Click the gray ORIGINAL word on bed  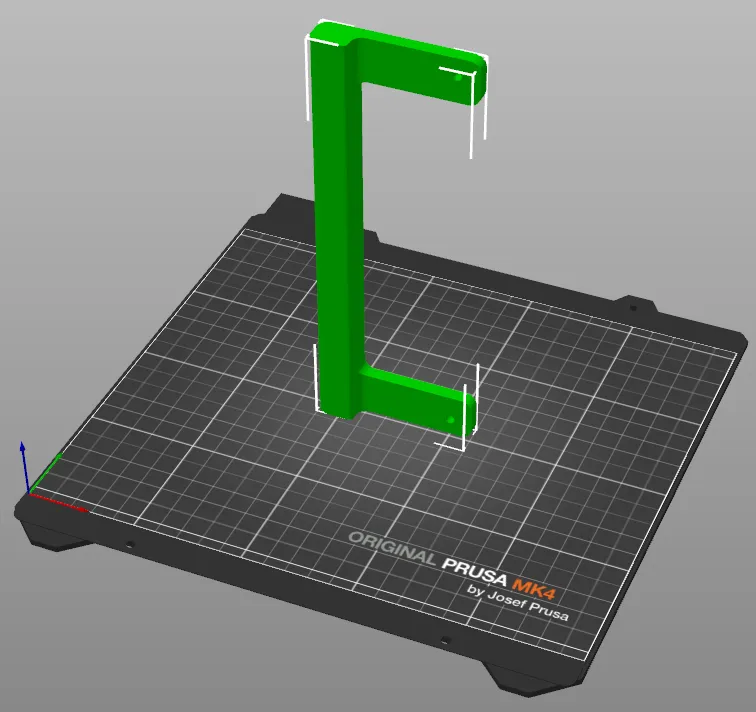point(392,548)
